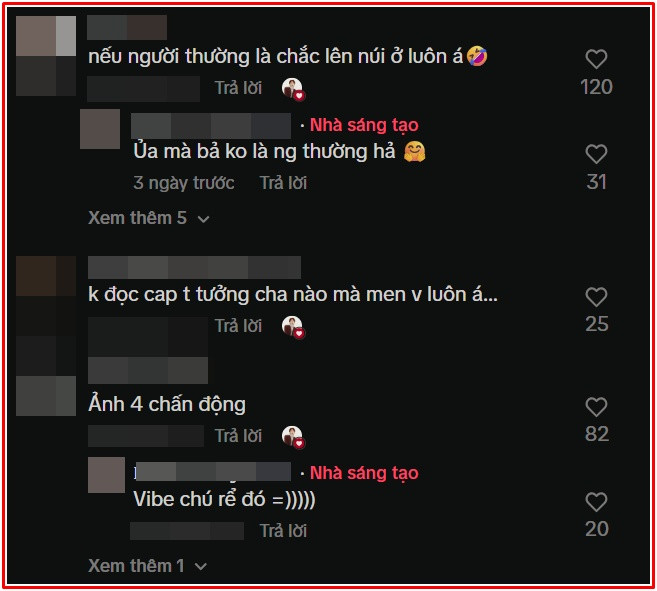This screenshot has width=657, height=591.
Task: Open creator avatar beside 'Ủa mà bả' reply
Action: click(100, 129)
